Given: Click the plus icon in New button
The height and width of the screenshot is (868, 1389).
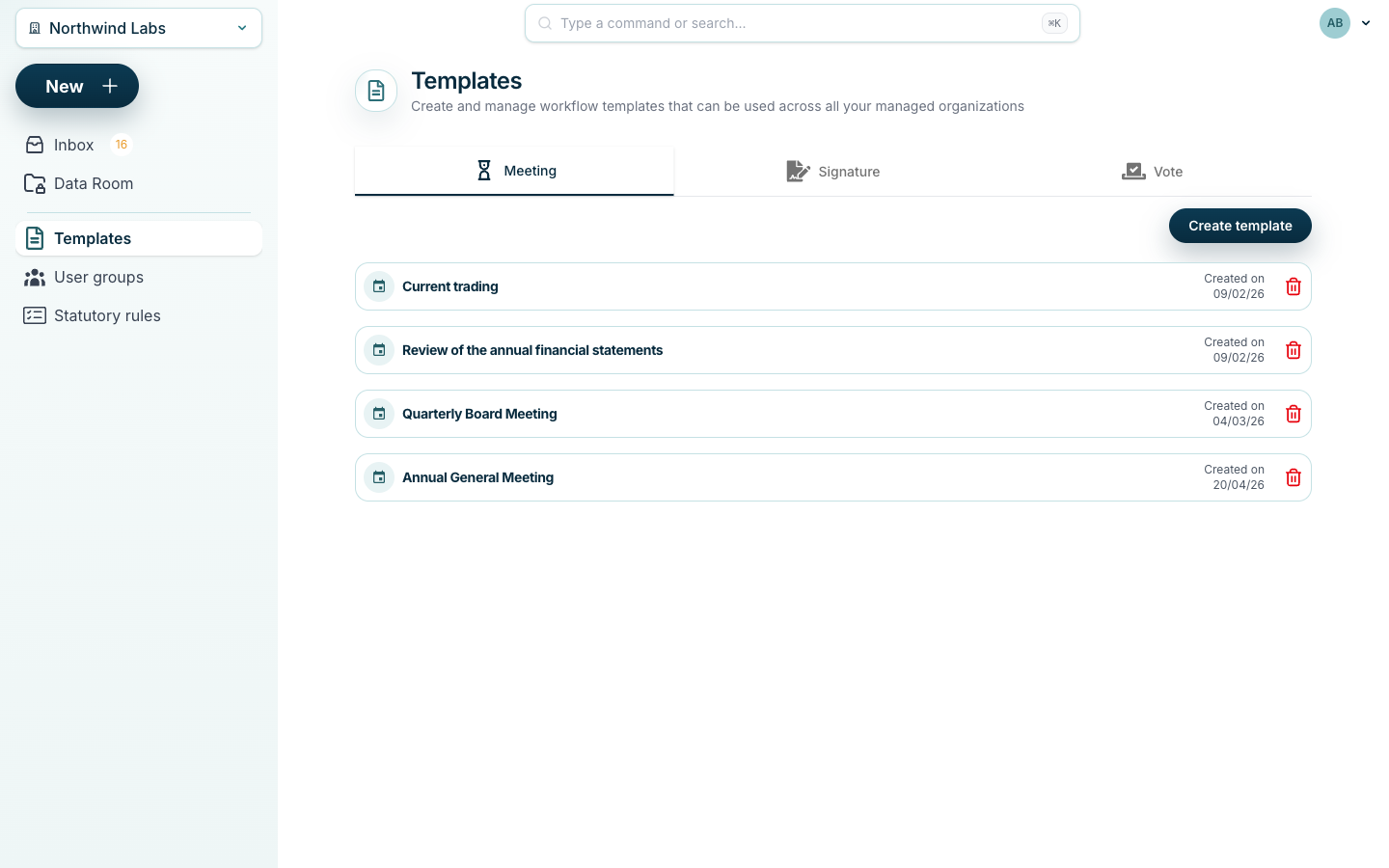Looking at the screenshot, I should point(110,86).
